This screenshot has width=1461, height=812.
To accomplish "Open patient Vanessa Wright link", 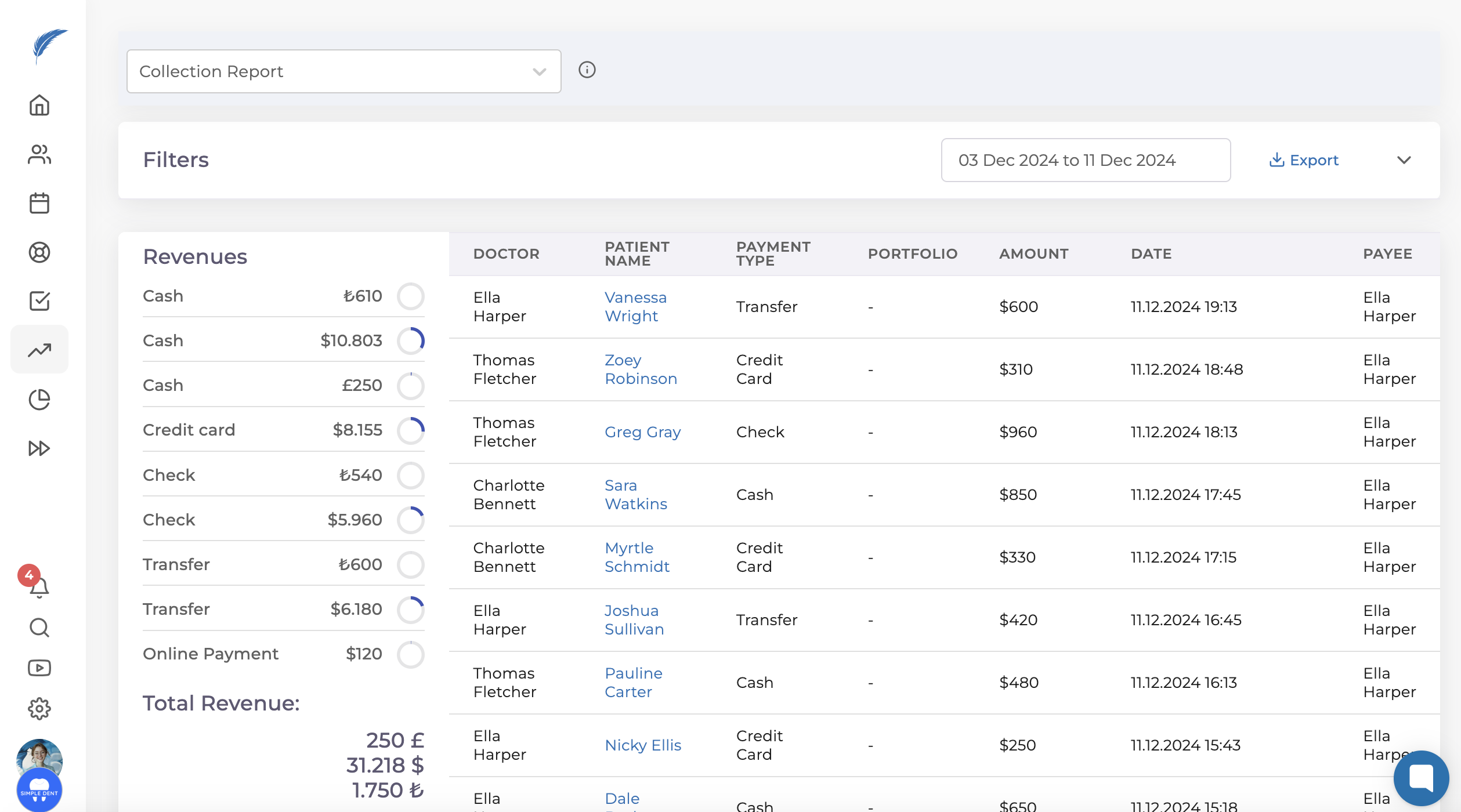I will tap(635, 307).
